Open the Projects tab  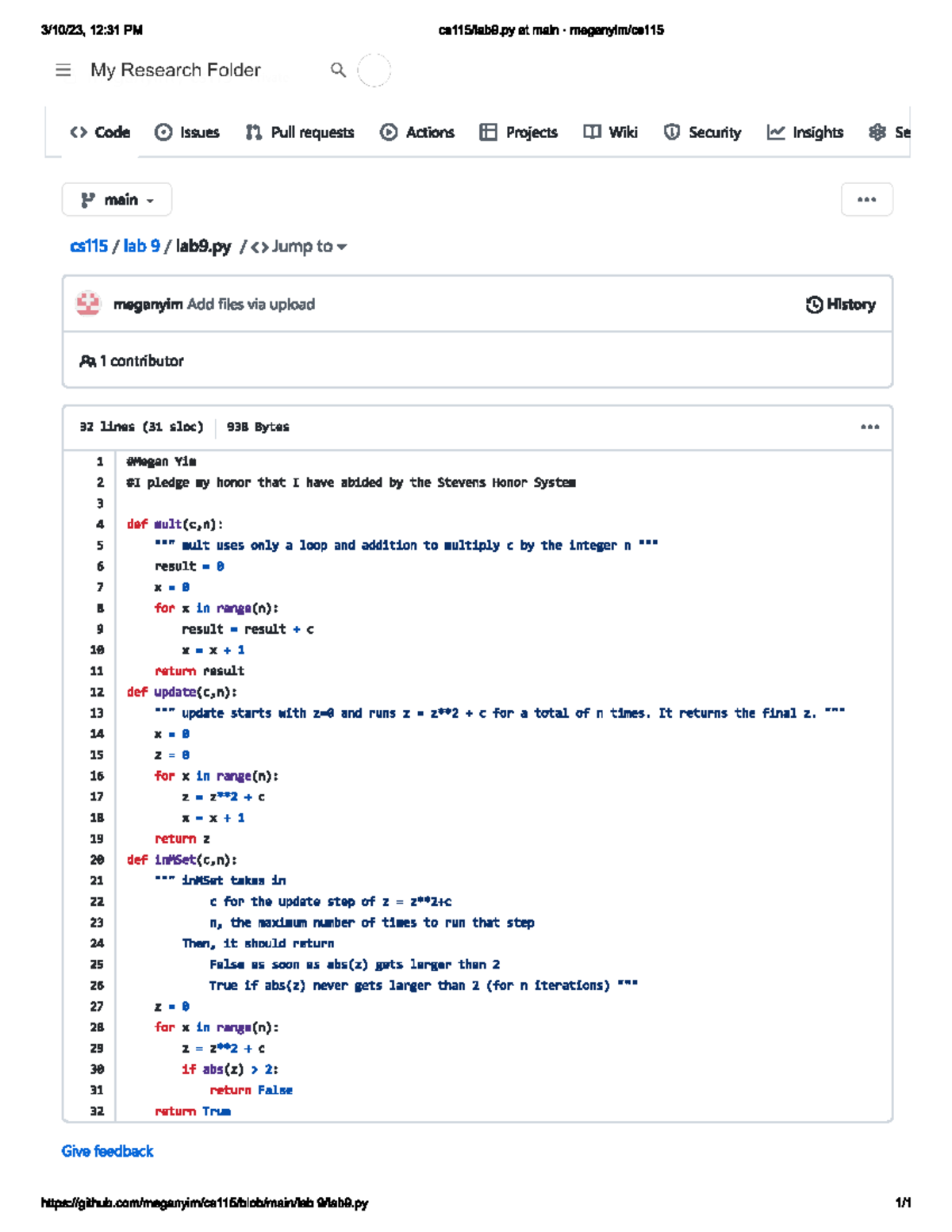click(519, 132)
